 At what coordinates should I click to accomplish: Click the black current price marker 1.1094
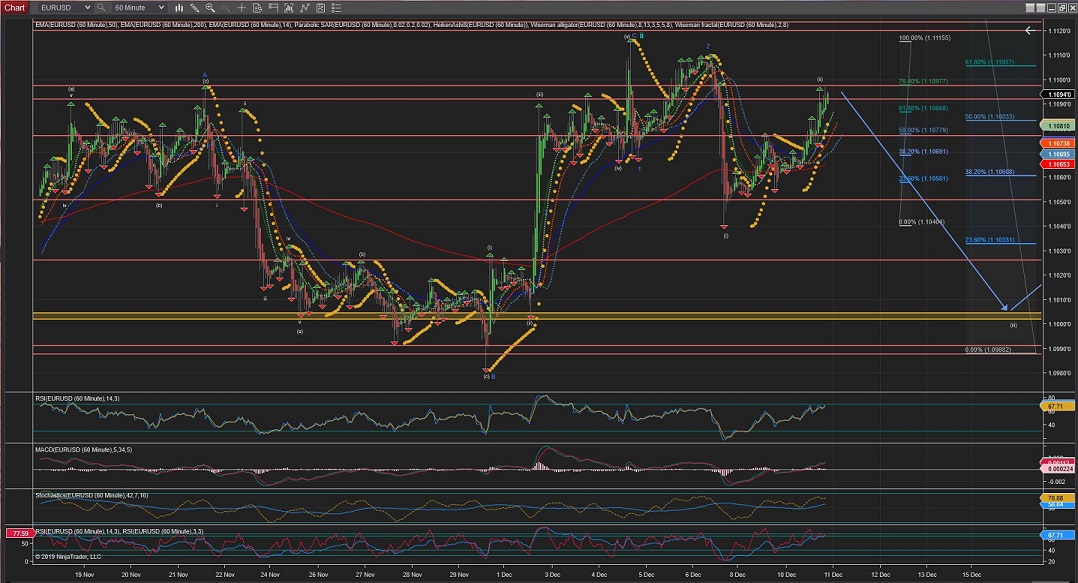tap(1059, 94)
